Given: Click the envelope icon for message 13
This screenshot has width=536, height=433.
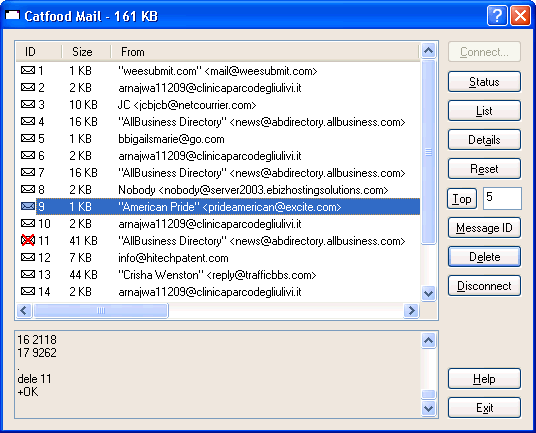Looking at the screenshot, I should pyautogui.click(x=28, y=275).
